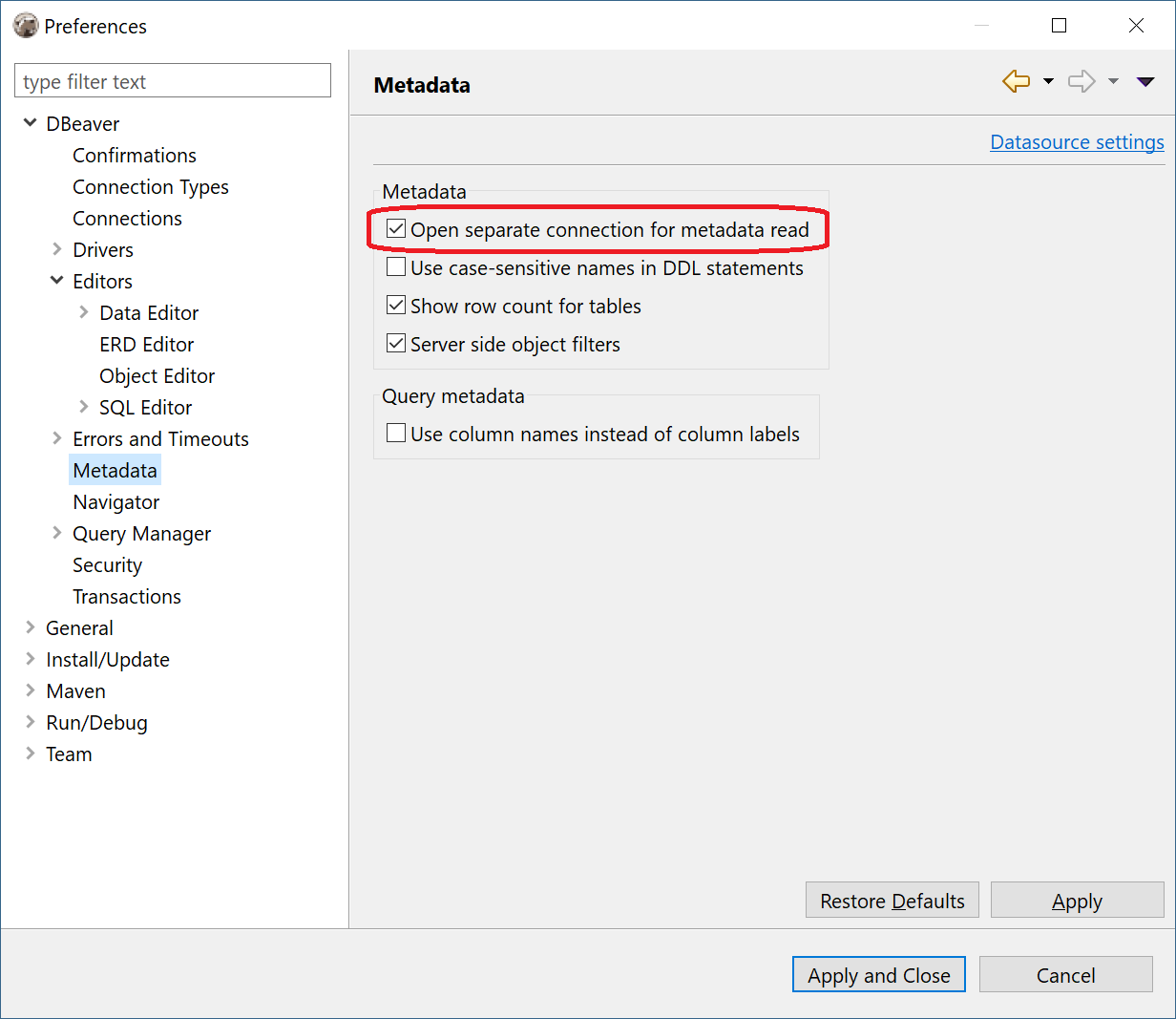The width and height of the screenshot is (1176, 1019).
Task: Select Connection Types page
Action: [151, 187]
